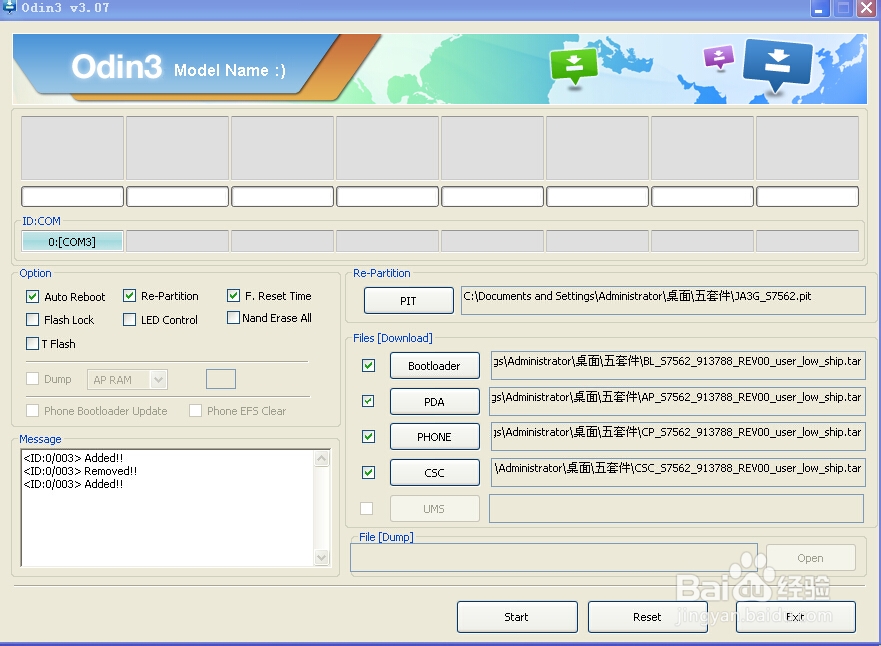Screen dimensions: 881x646
Task: Click the empty UMS path field
Action: point(676,508)
